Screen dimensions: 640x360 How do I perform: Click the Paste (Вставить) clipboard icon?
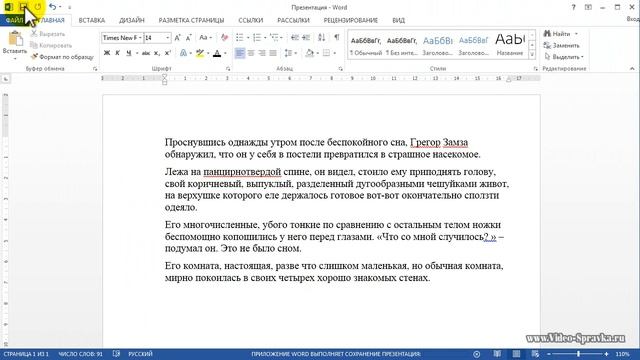[15, 38]
